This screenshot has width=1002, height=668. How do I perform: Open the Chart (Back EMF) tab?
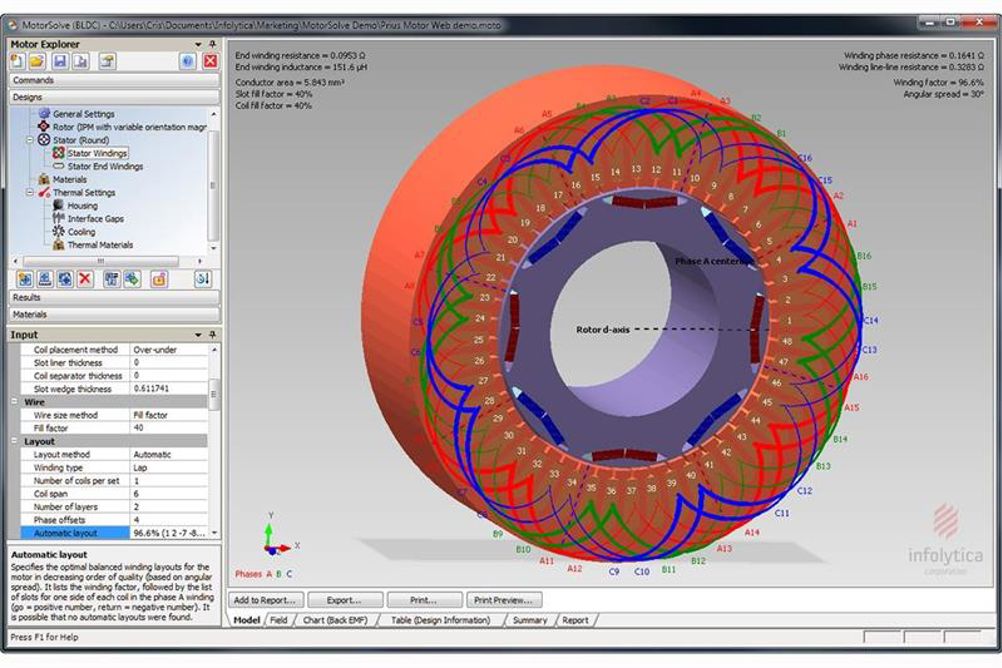(335, 620)
